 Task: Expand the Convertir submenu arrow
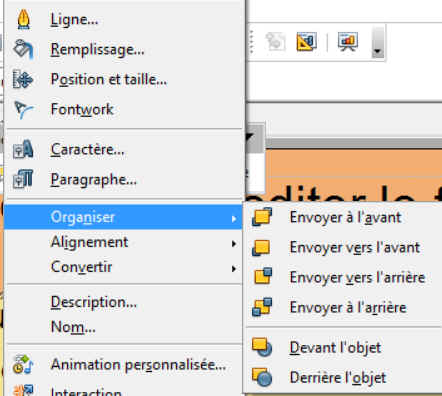(x=234, y=269)
